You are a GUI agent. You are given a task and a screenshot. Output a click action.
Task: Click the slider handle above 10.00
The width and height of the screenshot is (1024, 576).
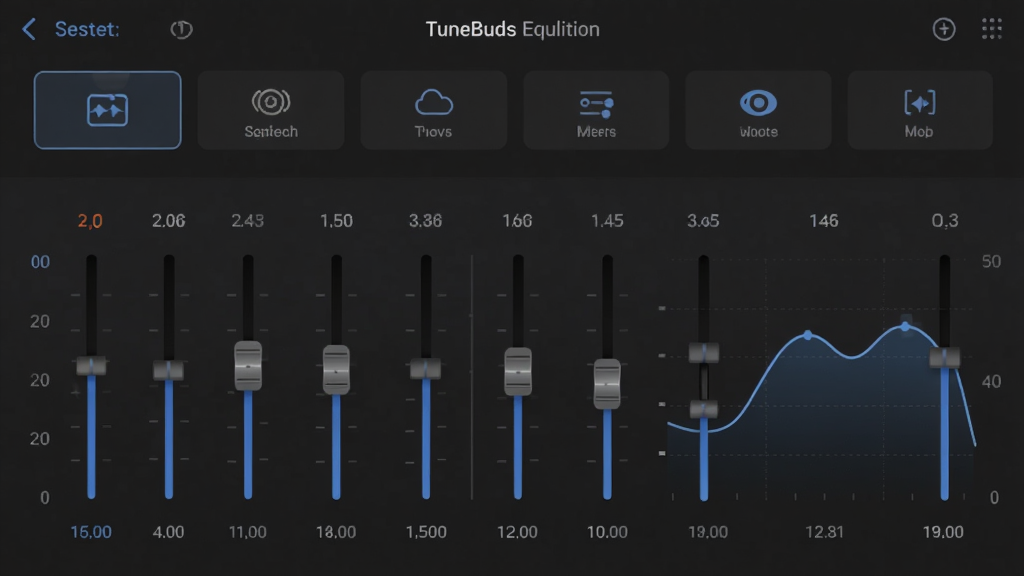tap(607, 384)
